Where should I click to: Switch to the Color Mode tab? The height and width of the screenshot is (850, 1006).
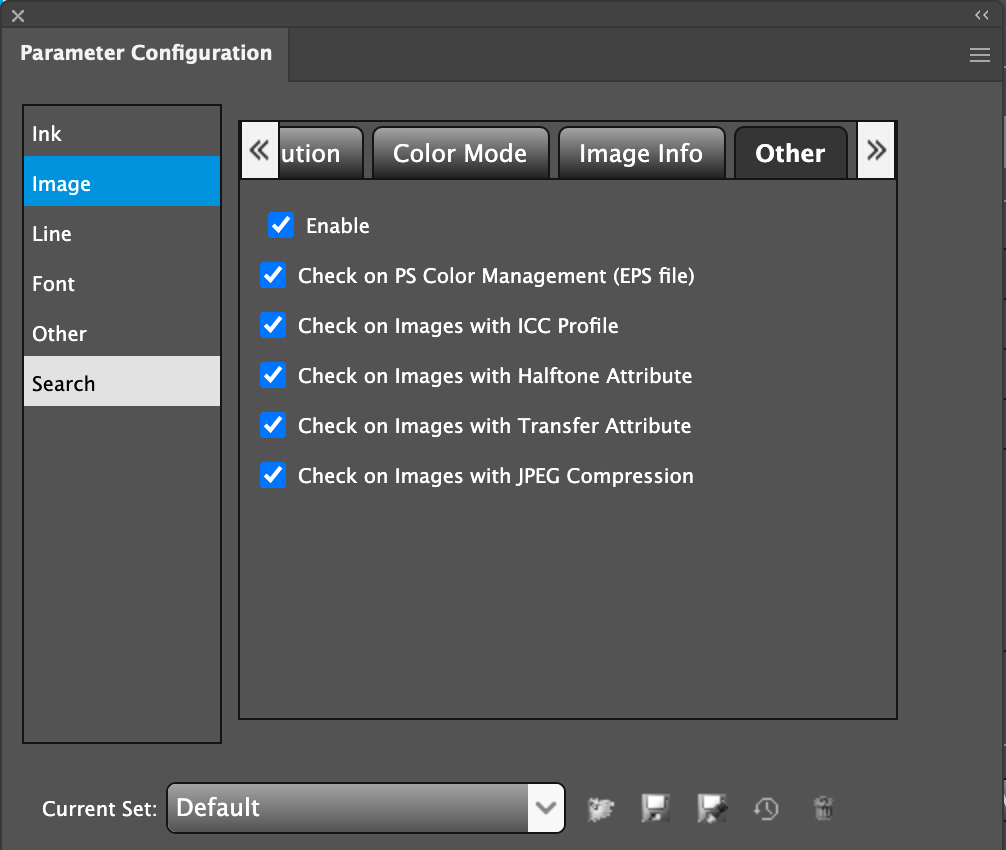pos(460,153)
